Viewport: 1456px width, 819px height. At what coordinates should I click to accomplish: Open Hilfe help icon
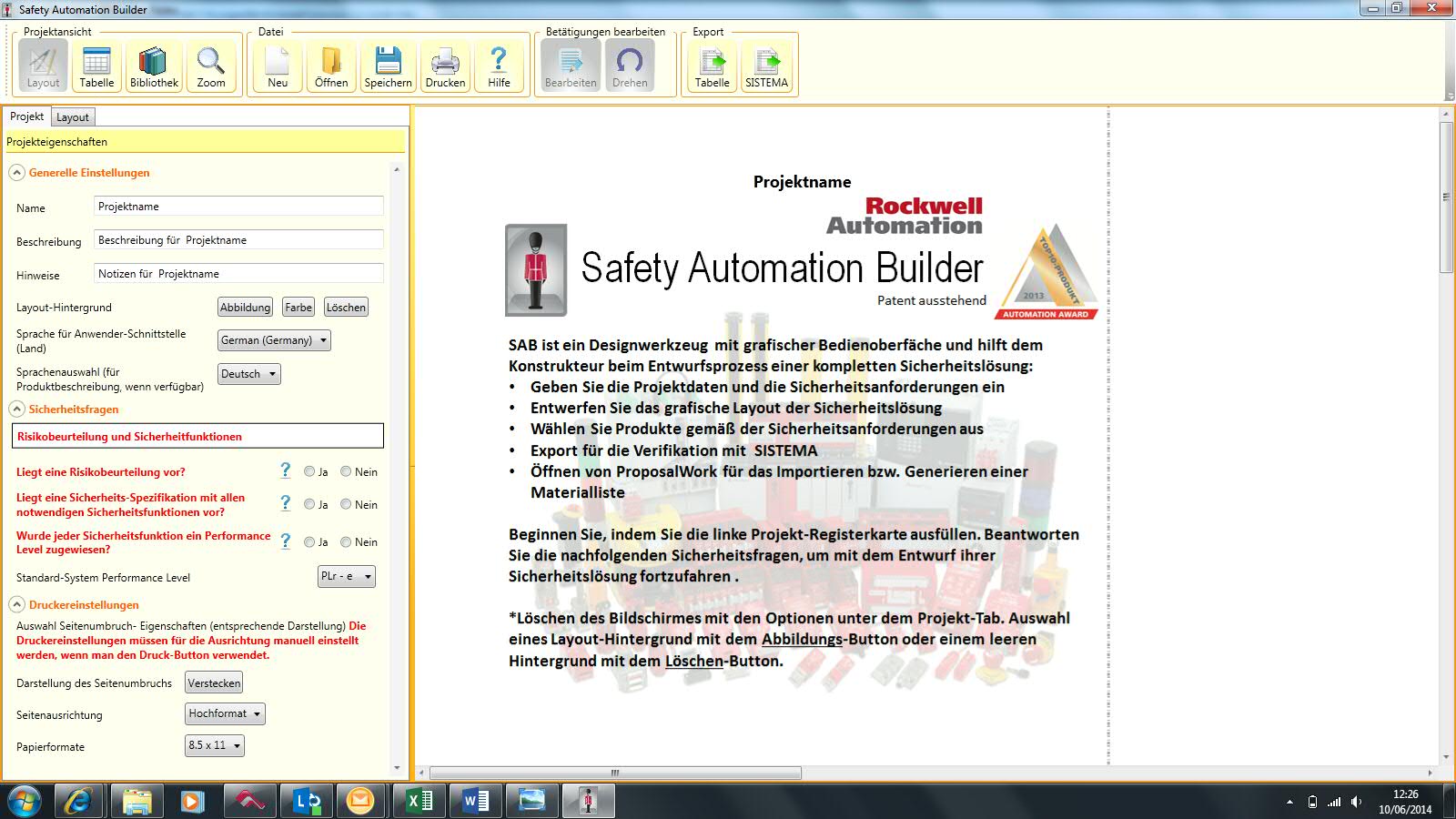[499, 66]
